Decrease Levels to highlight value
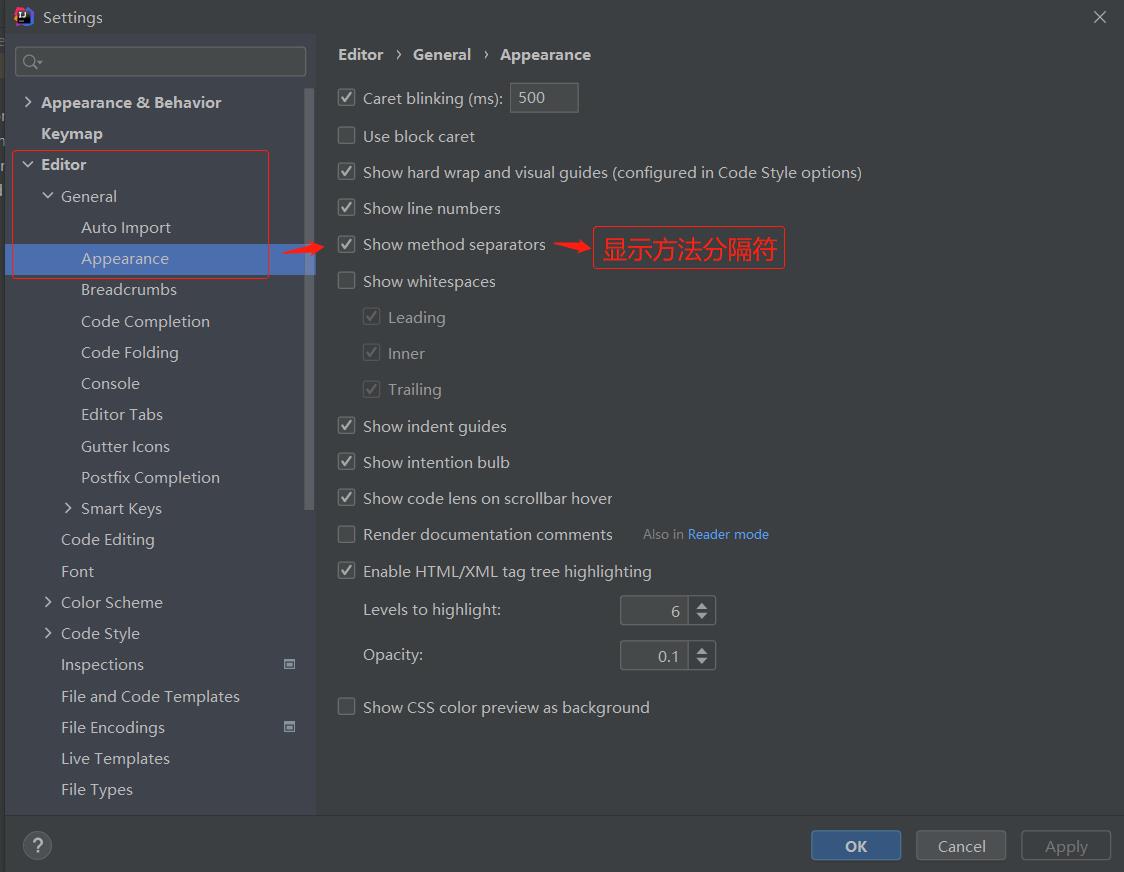The image size is (1124, 872). point(702,616)
